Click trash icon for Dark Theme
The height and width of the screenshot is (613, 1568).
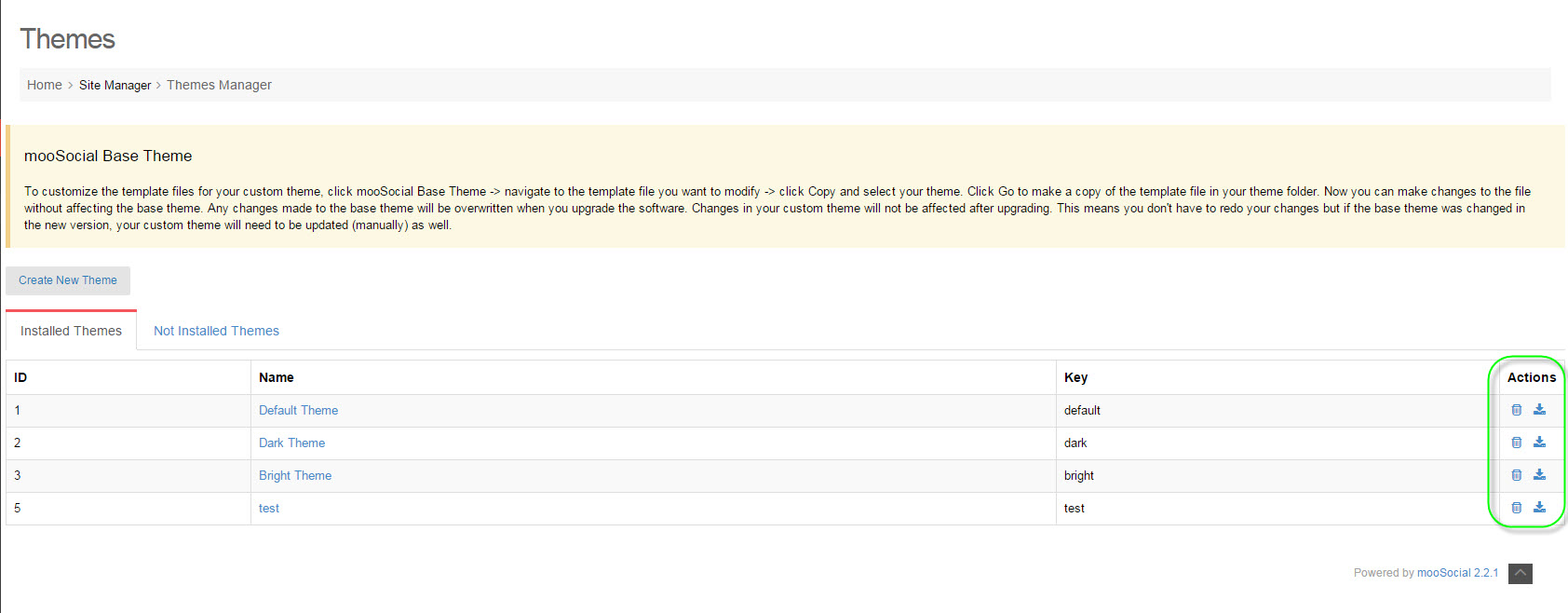(x=1516, y=443)
